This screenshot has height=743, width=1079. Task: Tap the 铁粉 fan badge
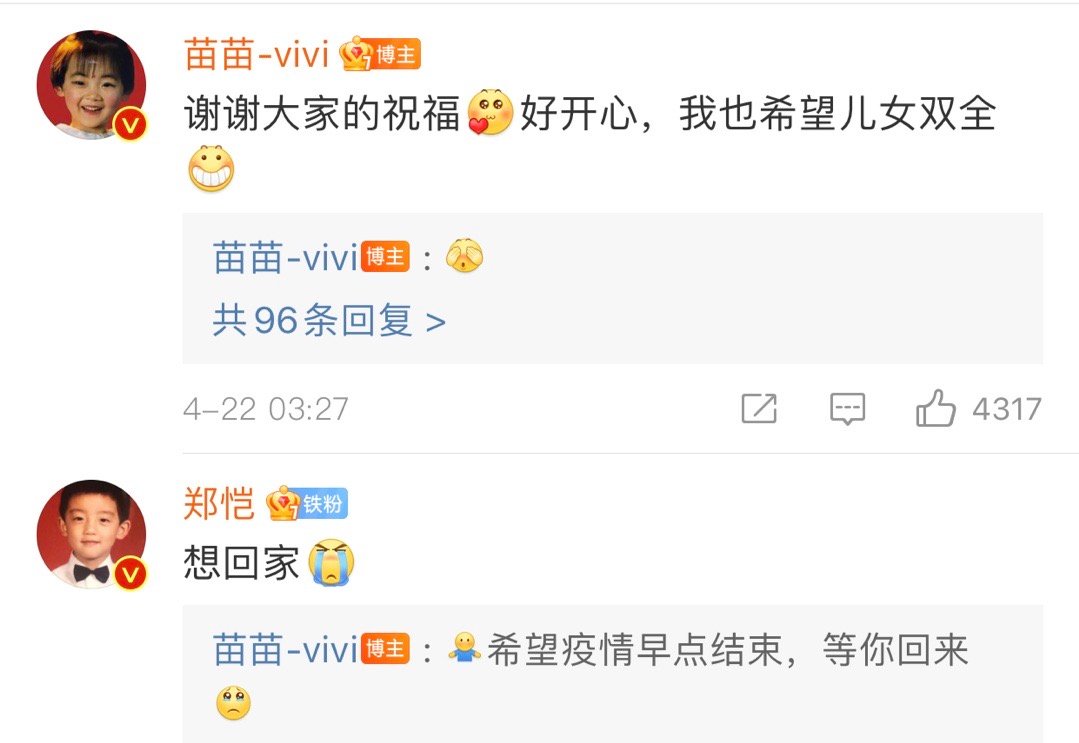(x=322, y=504)
